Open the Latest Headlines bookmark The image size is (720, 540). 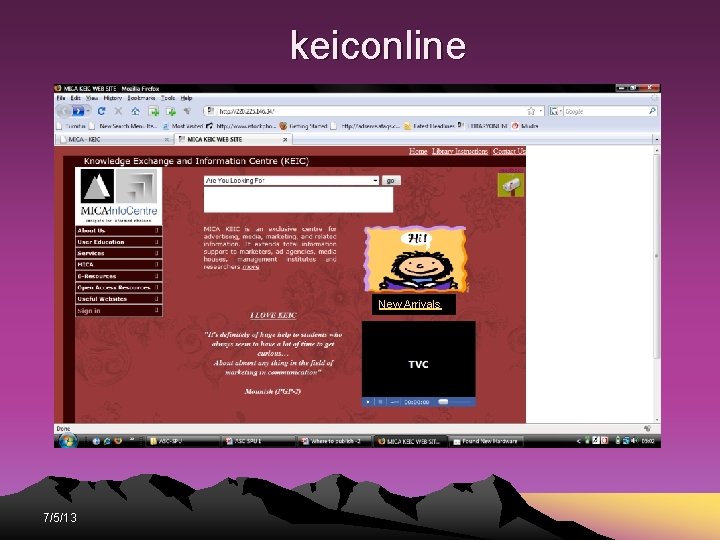[429, 126]
